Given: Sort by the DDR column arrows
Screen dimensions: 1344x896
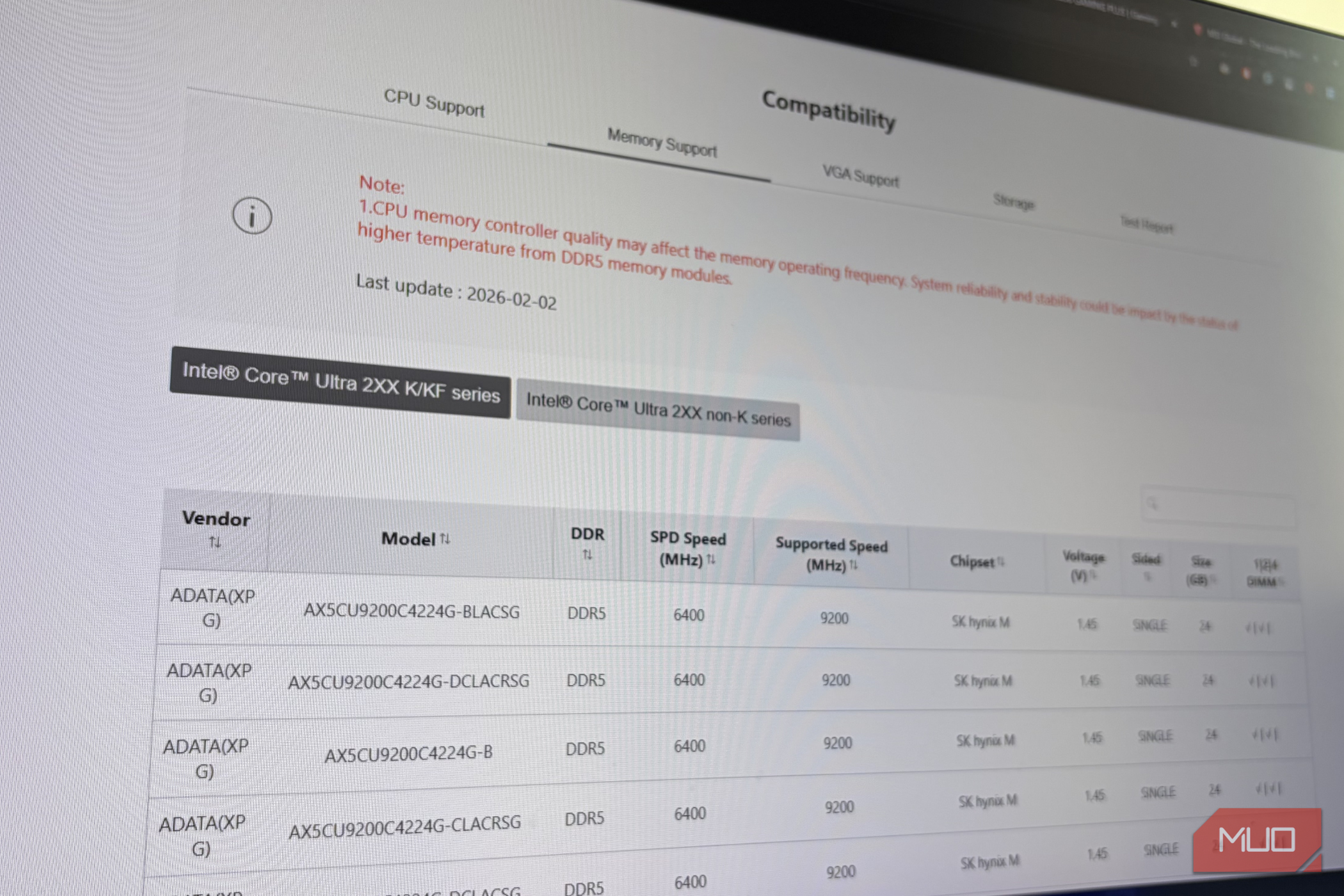Looking at the screenshot, I should click(587, 554).
